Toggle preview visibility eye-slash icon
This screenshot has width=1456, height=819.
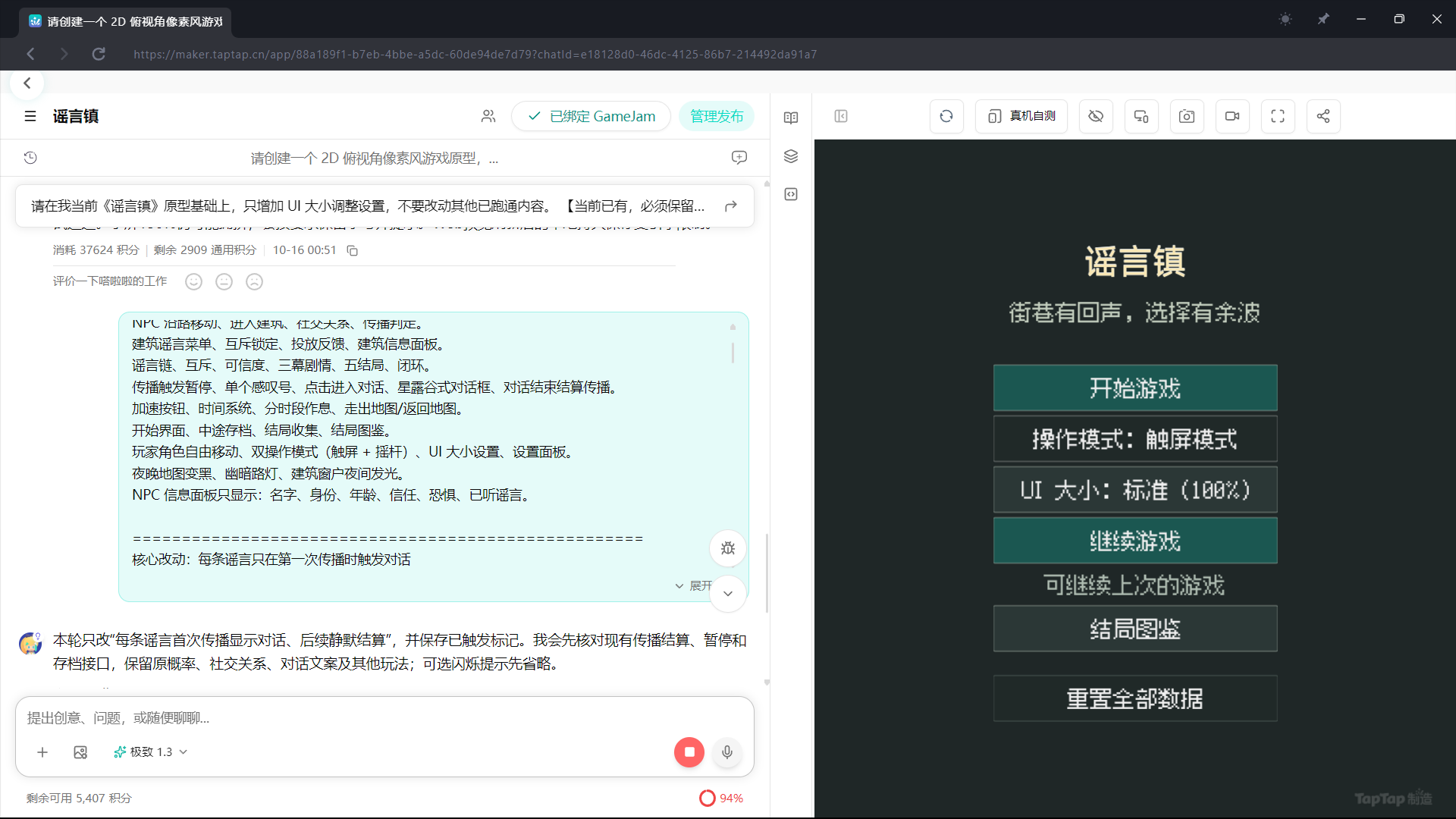1096,116
